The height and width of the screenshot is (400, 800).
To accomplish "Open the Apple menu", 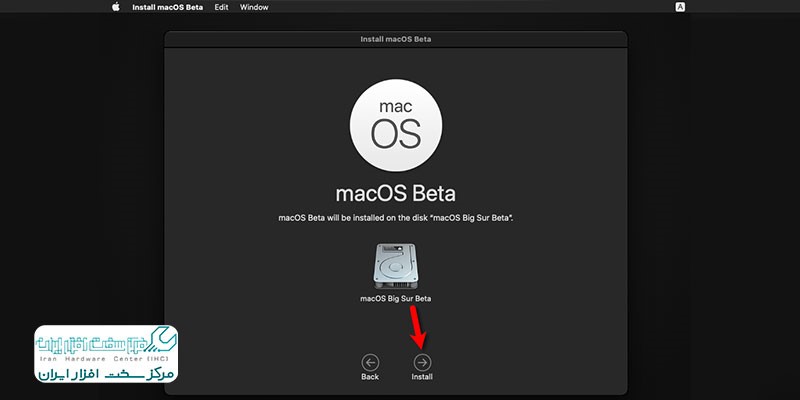I will point(116,7).
